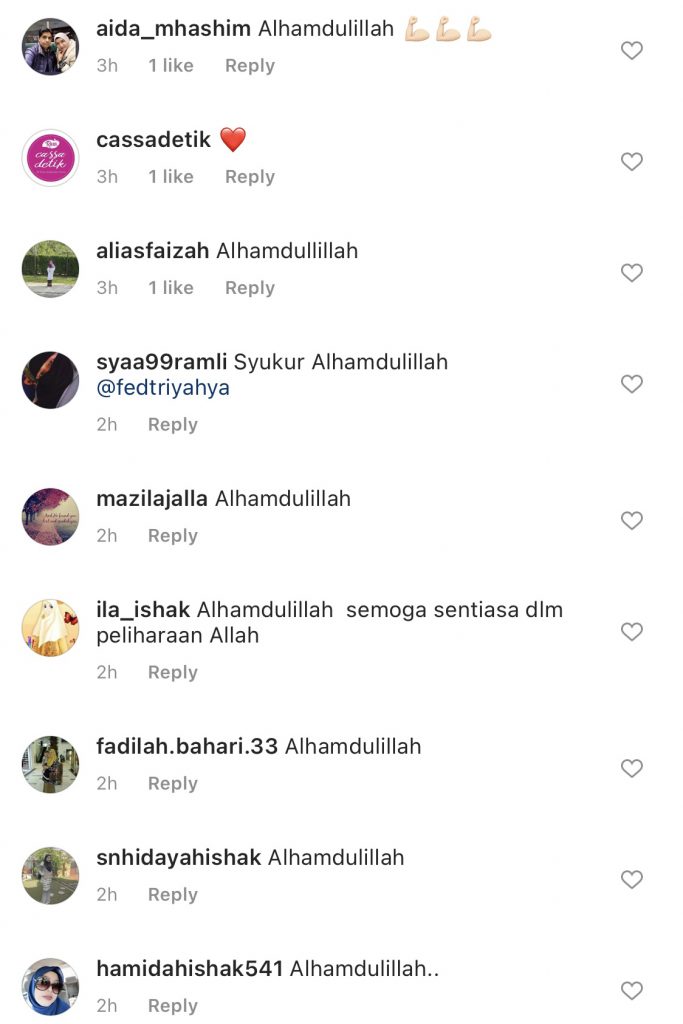The height and width of the screenshot is (1024, 683).
Task: View the '1 like' count on aliasfaizah's comment
Action: [x=170, y=287]
